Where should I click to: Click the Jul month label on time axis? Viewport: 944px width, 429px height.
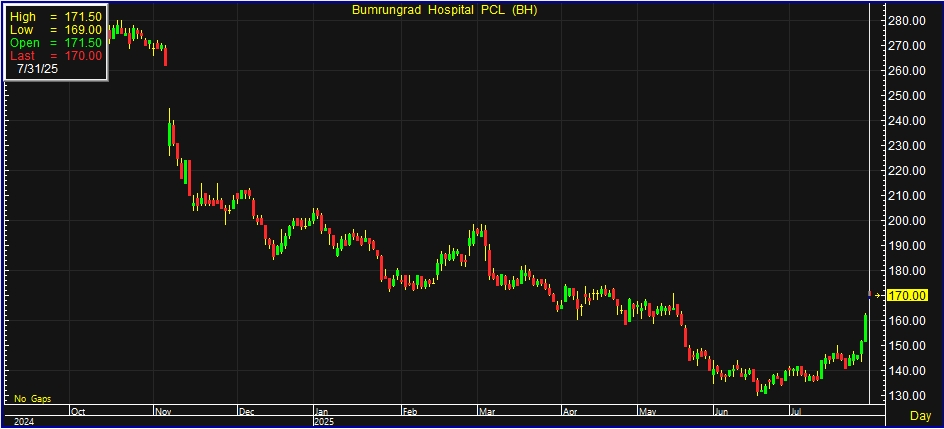coord(797,412)
